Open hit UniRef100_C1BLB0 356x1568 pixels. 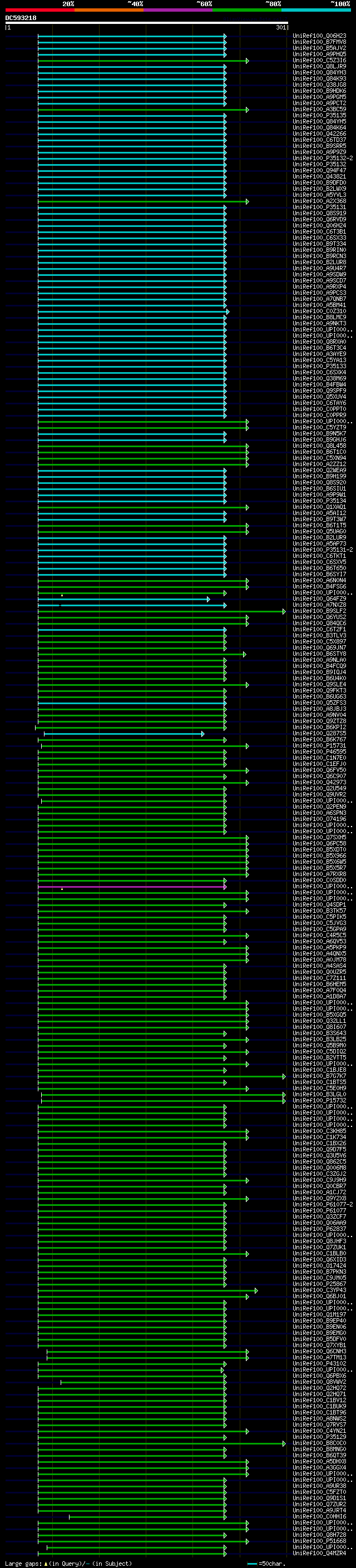[x=319, y=1254]
